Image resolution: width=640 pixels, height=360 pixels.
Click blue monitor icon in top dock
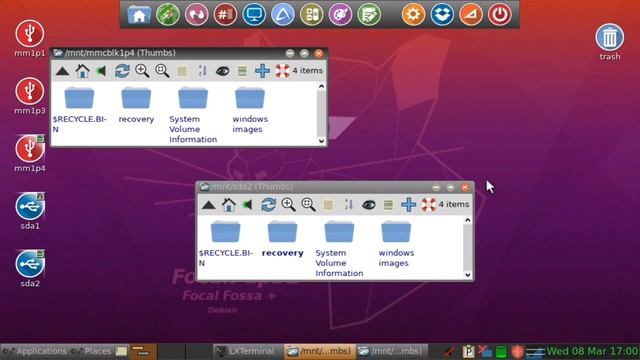(254, 15)
